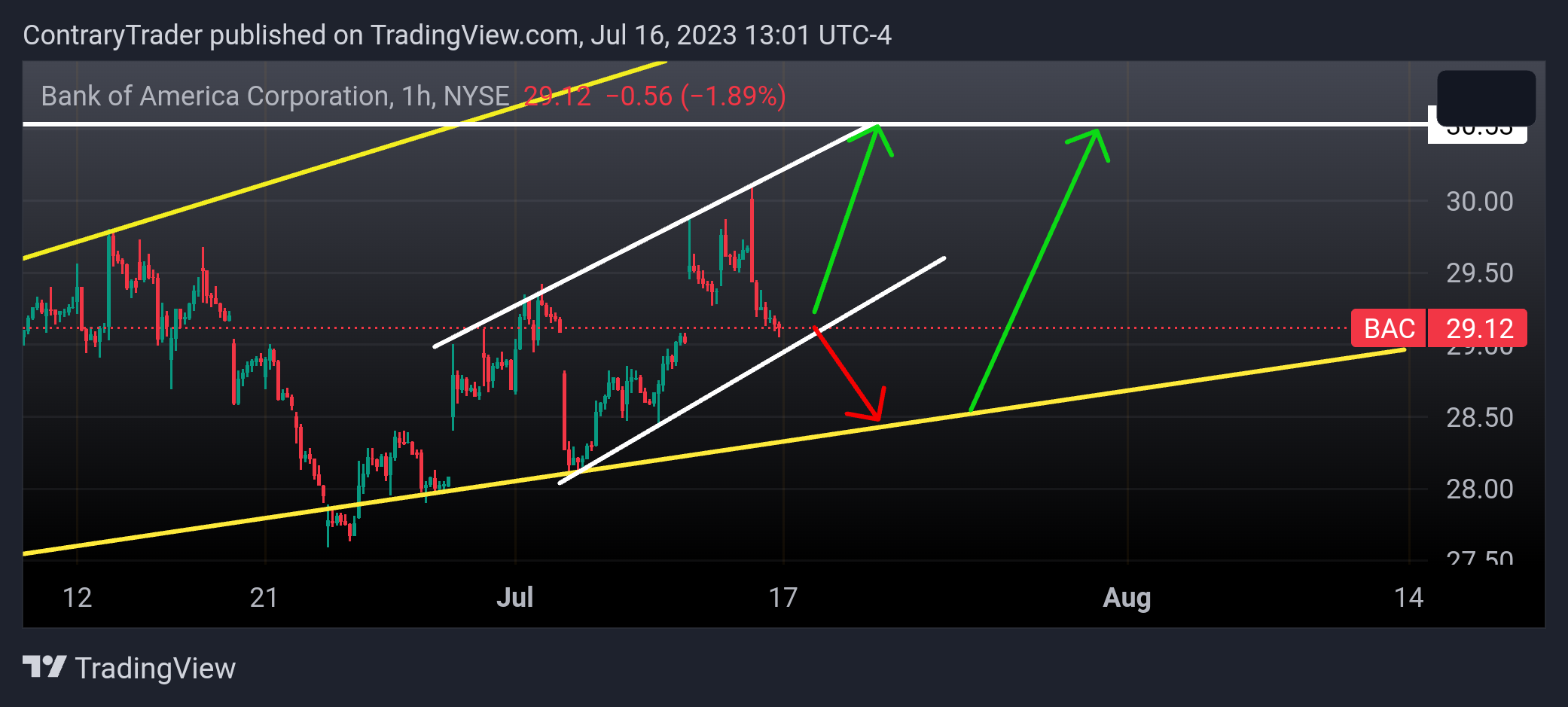
Task: Click the 17 date axis label
Action: point(782,597)
